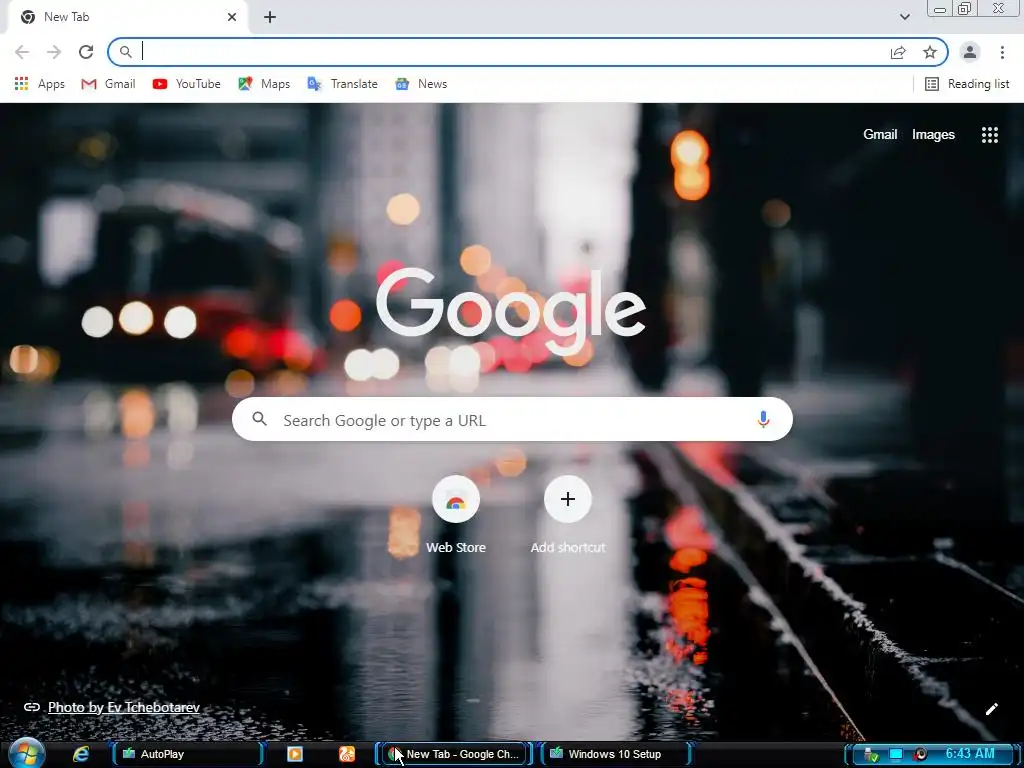
Task: Open the Reading list panel
Action: pyautogui.click(x=967, y=84)
